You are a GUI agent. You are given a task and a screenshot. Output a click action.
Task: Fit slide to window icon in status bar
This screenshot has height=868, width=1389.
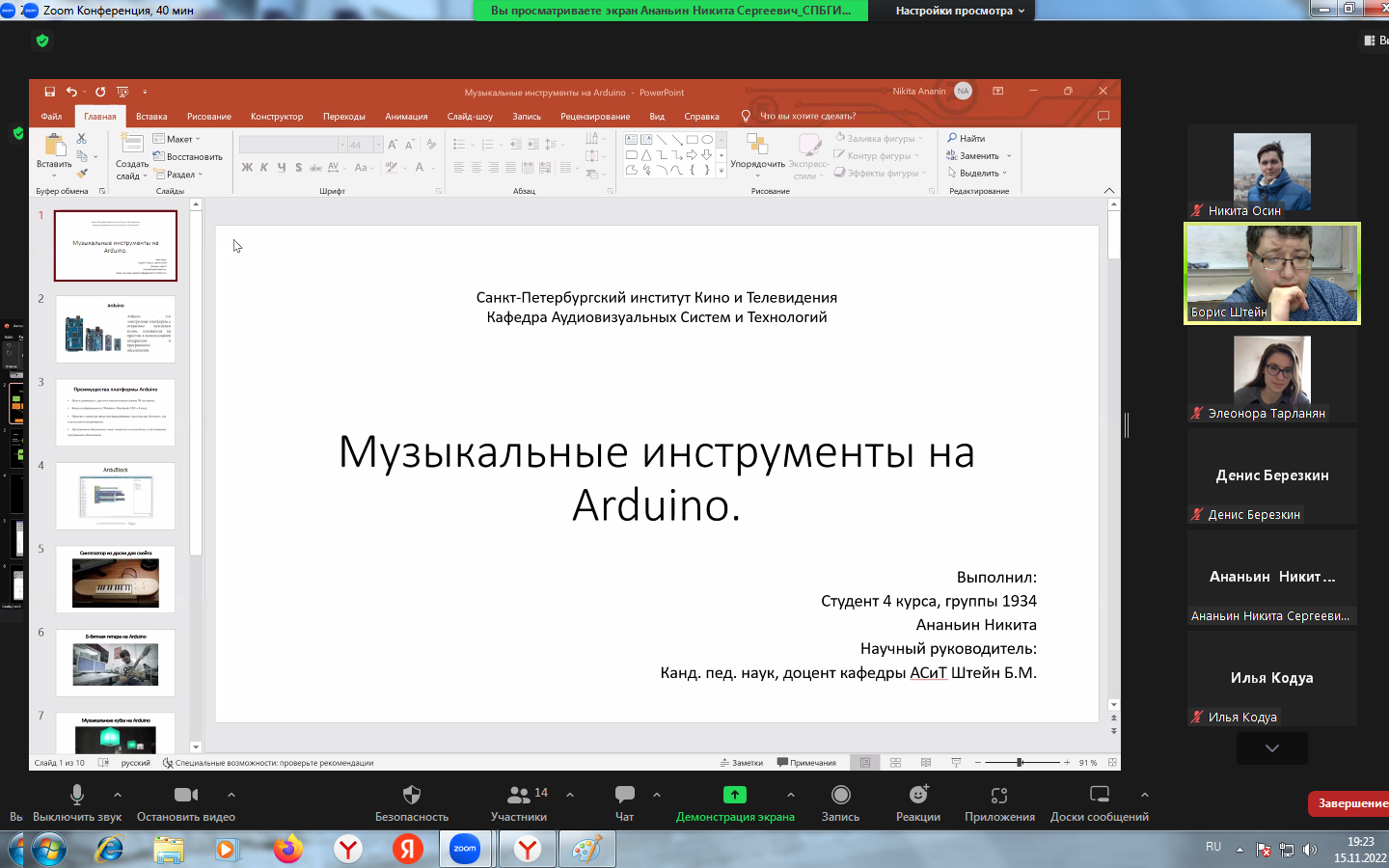1112,762
